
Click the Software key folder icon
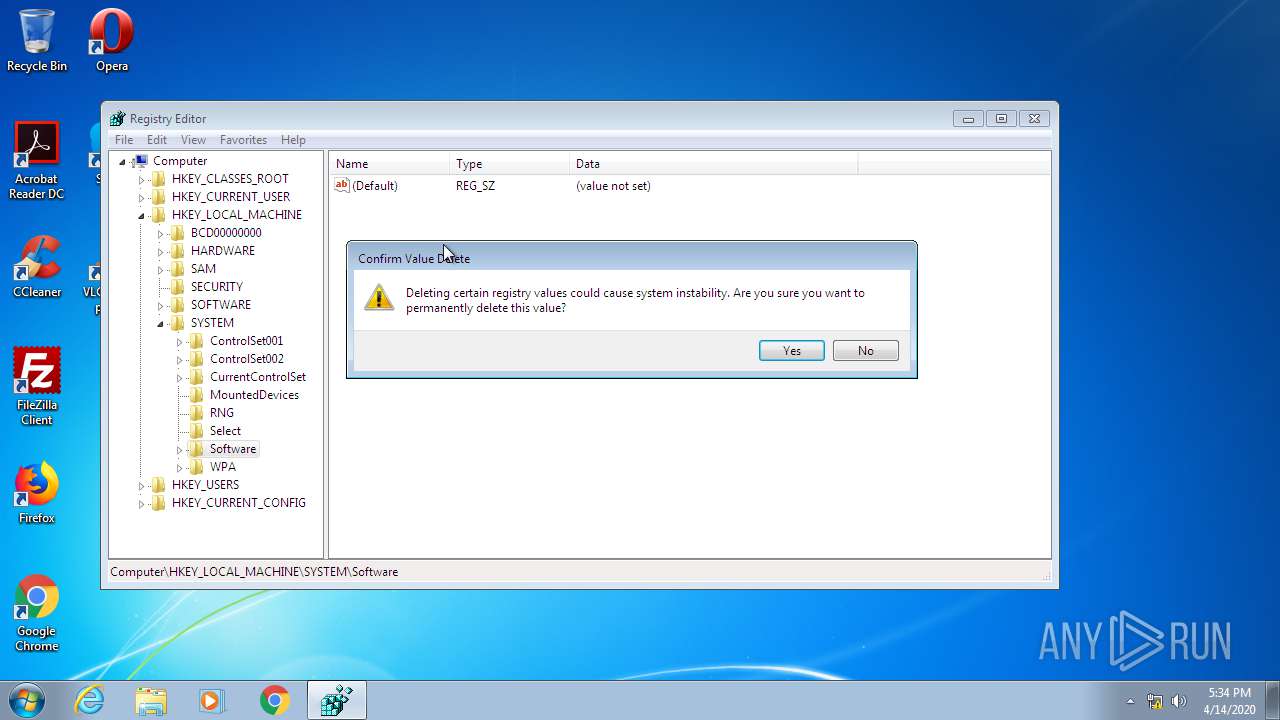[196, 449]
